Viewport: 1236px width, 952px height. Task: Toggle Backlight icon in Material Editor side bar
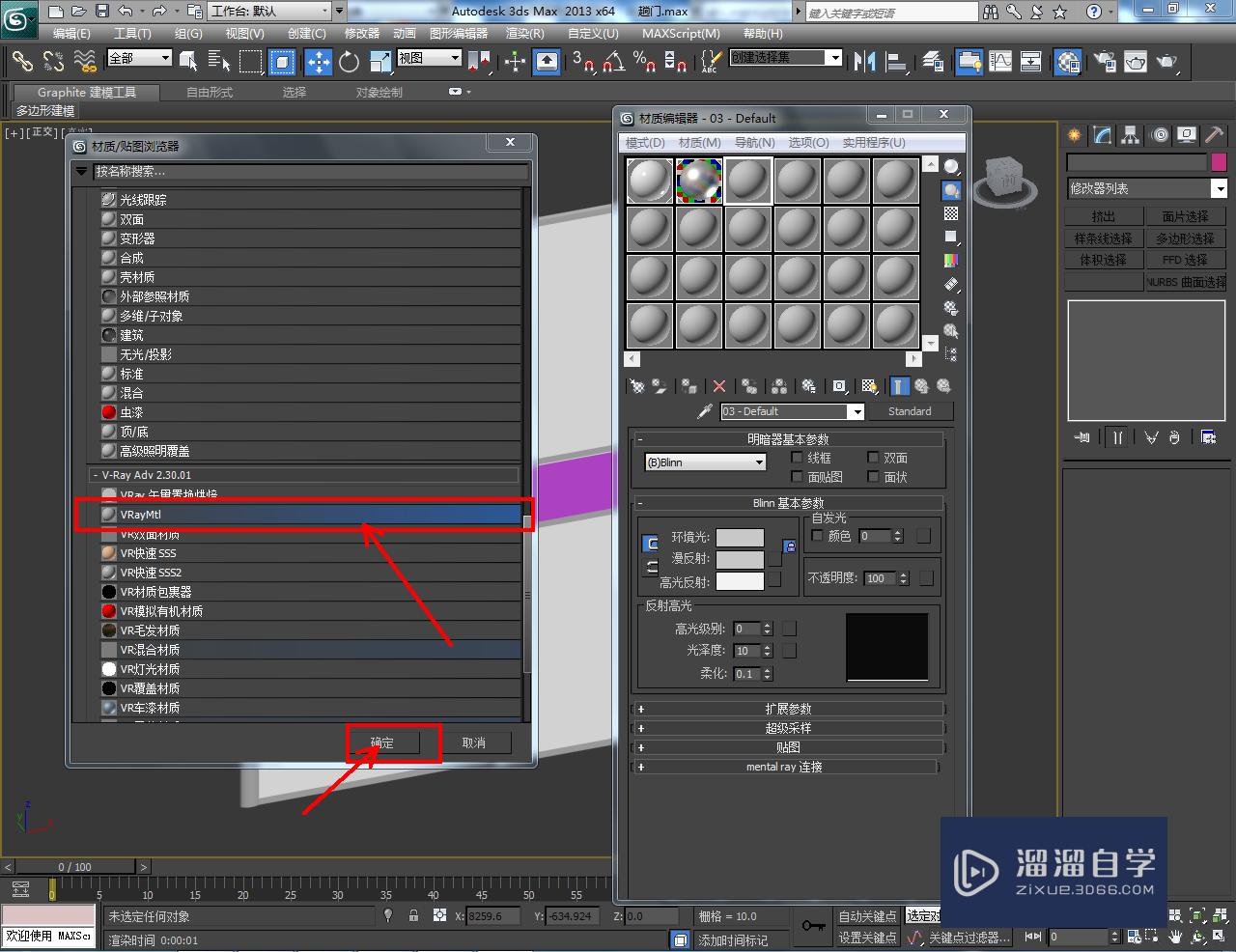point(951,190)
